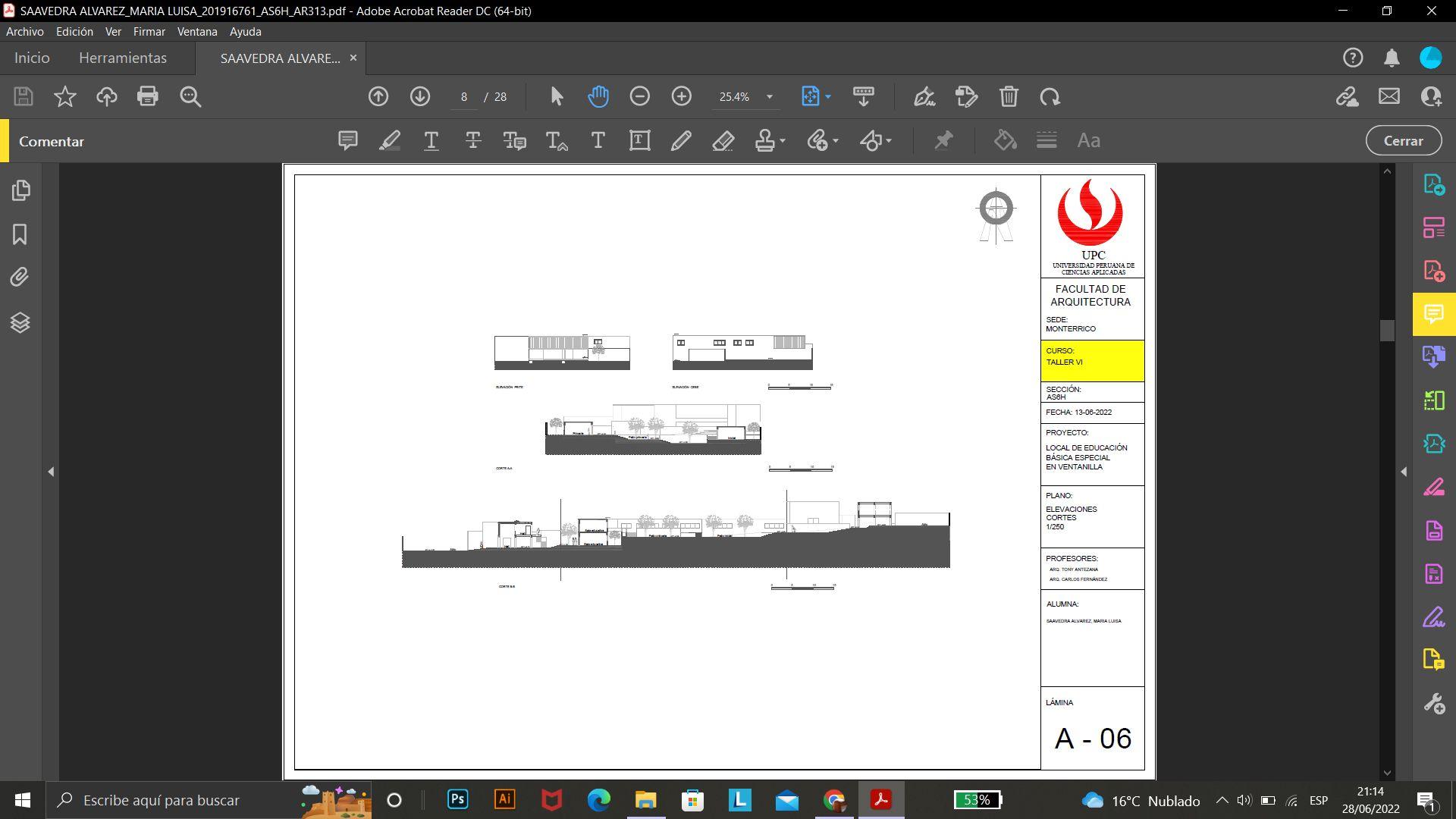The height and width of the screenshot is (819, 1456).
Task: Choose the highlight text tool
Action: 389,140
